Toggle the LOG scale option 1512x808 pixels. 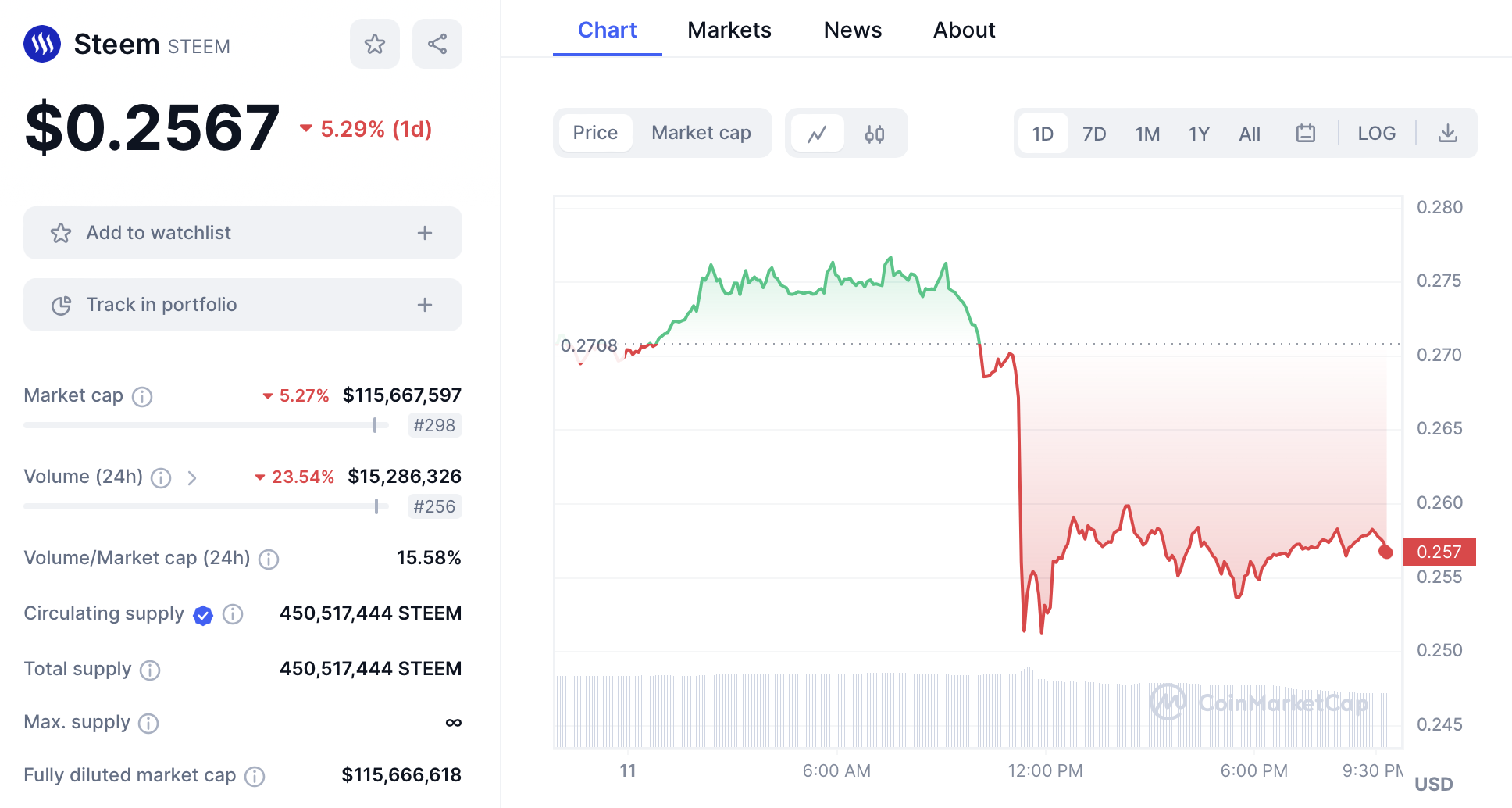coord(1376,134)
